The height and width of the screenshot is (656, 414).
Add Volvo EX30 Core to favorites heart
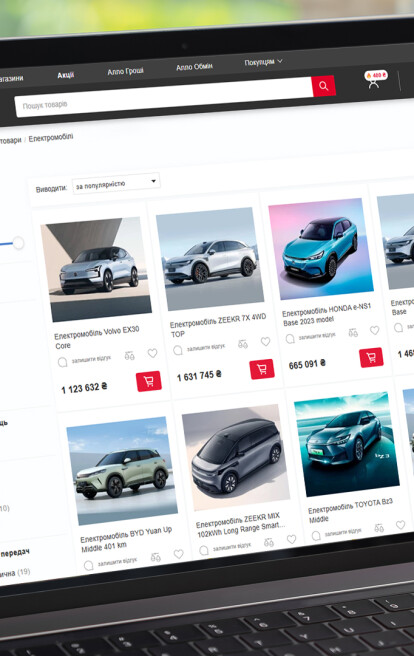click(x=153, y=354)
